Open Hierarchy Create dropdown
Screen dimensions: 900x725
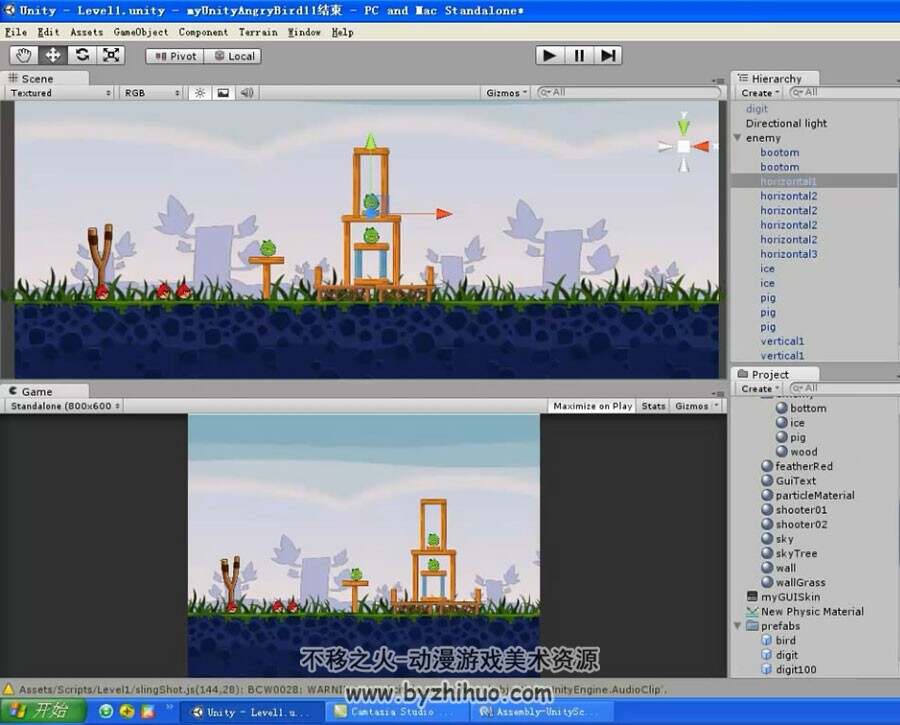[760, 93]
